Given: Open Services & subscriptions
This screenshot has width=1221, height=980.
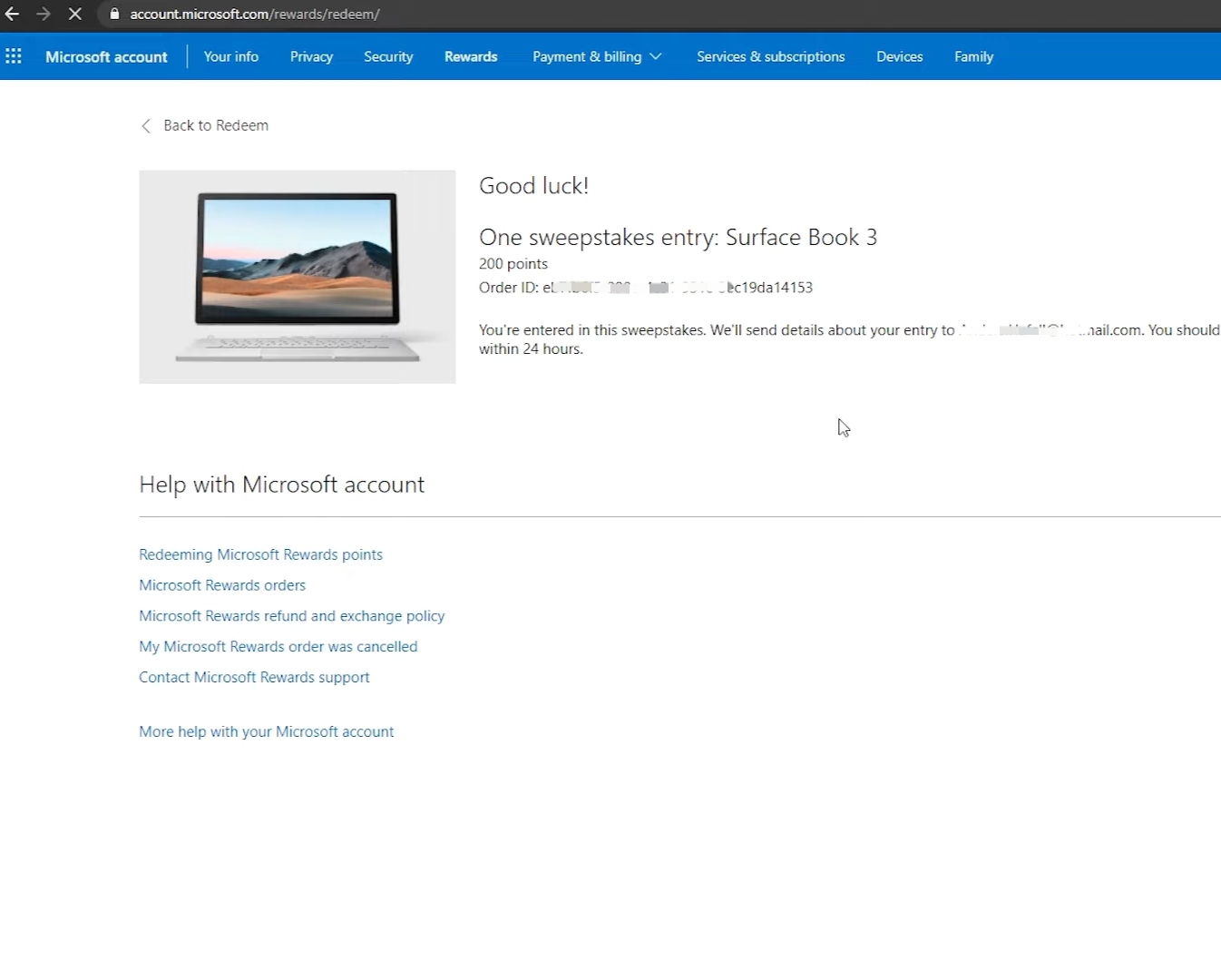Looking at the screenshot, I should tap(770, 56).
